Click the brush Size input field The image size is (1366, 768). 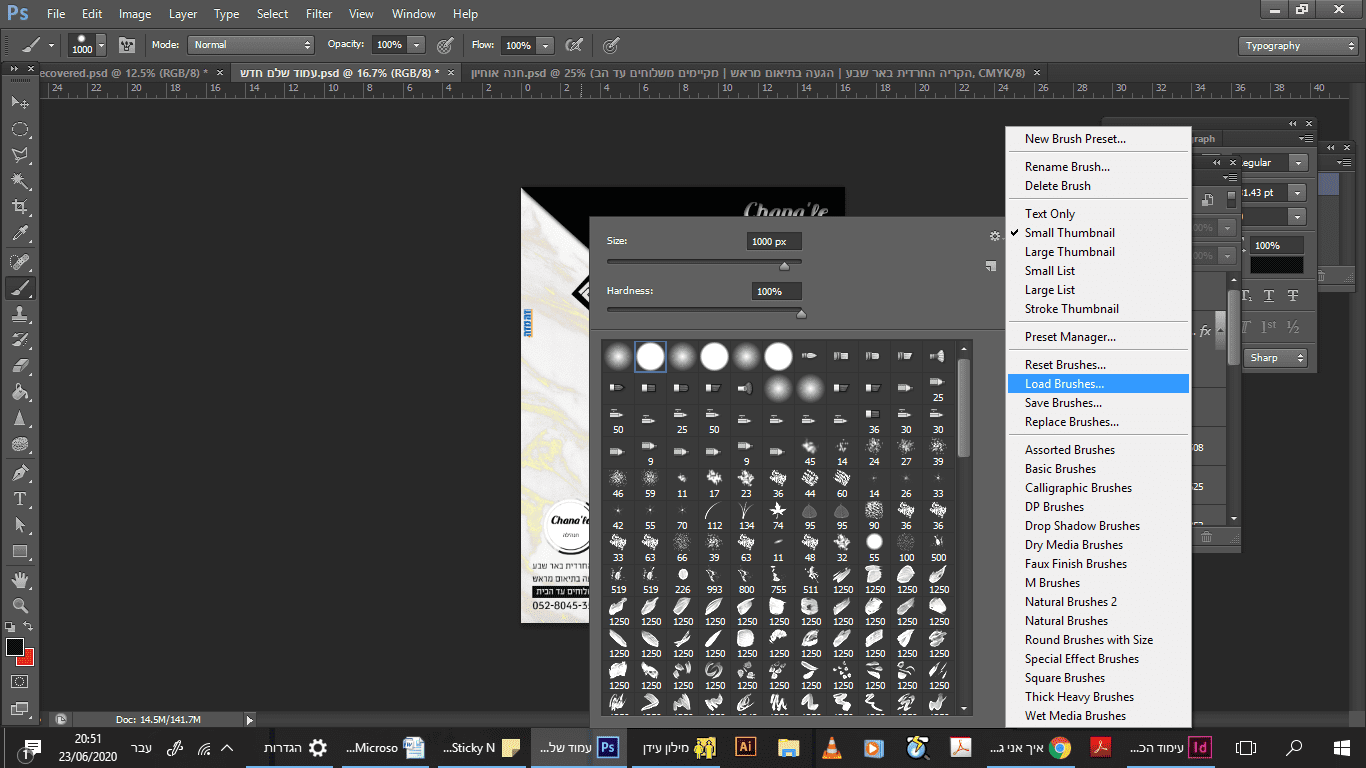pyautogui.click(x=774, y=242)
